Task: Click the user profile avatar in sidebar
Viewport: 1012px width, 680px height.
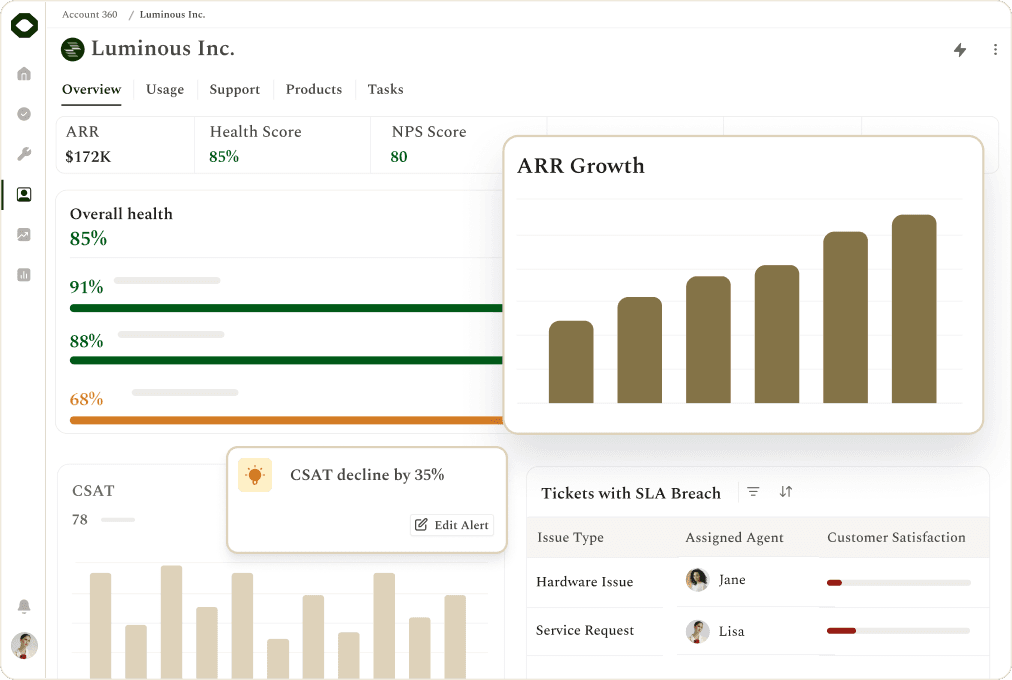Action: pos(25,645)
